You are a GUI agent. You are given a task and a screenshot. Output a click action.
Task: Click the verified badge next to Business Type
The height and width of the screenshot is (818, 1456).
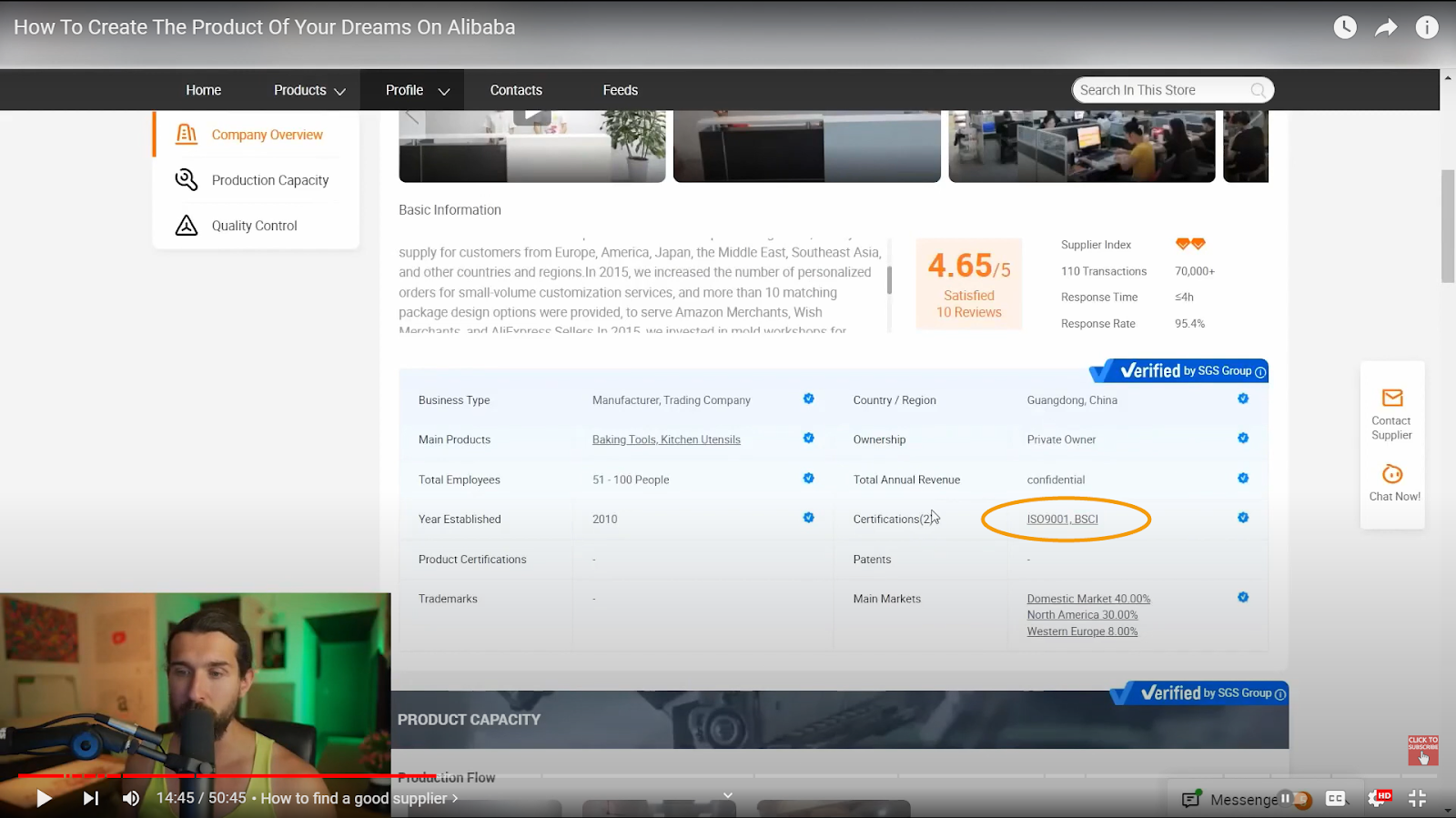pyautogui.click(x=808, y=399)
